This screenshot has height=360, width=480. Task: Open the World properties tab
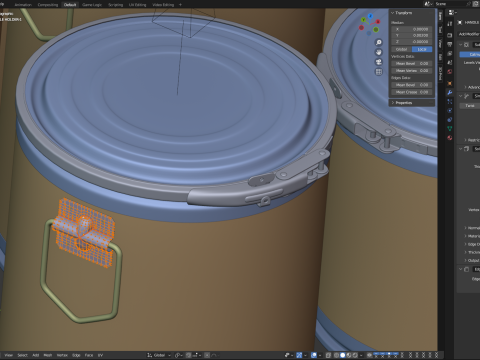pyautogui.click(x=450, y=71)
